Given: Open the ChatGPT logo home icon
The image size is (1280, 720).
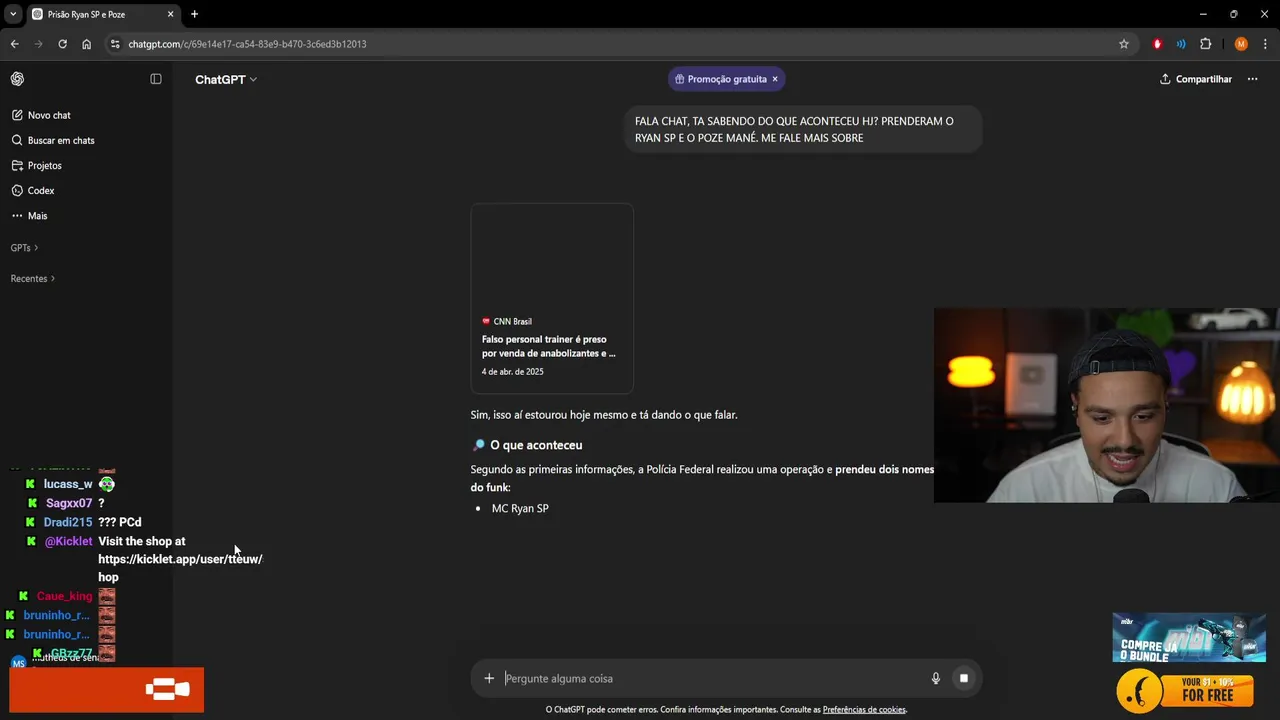Looking at the screenshot, I should click(x=17, y=79).
